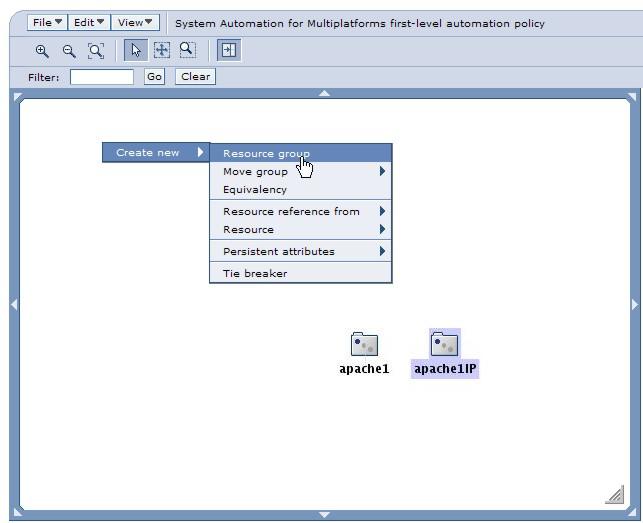Activate the zoom area marquee tool
The width and height of the screenshot is (643, 523).
(x=187, y=50)
